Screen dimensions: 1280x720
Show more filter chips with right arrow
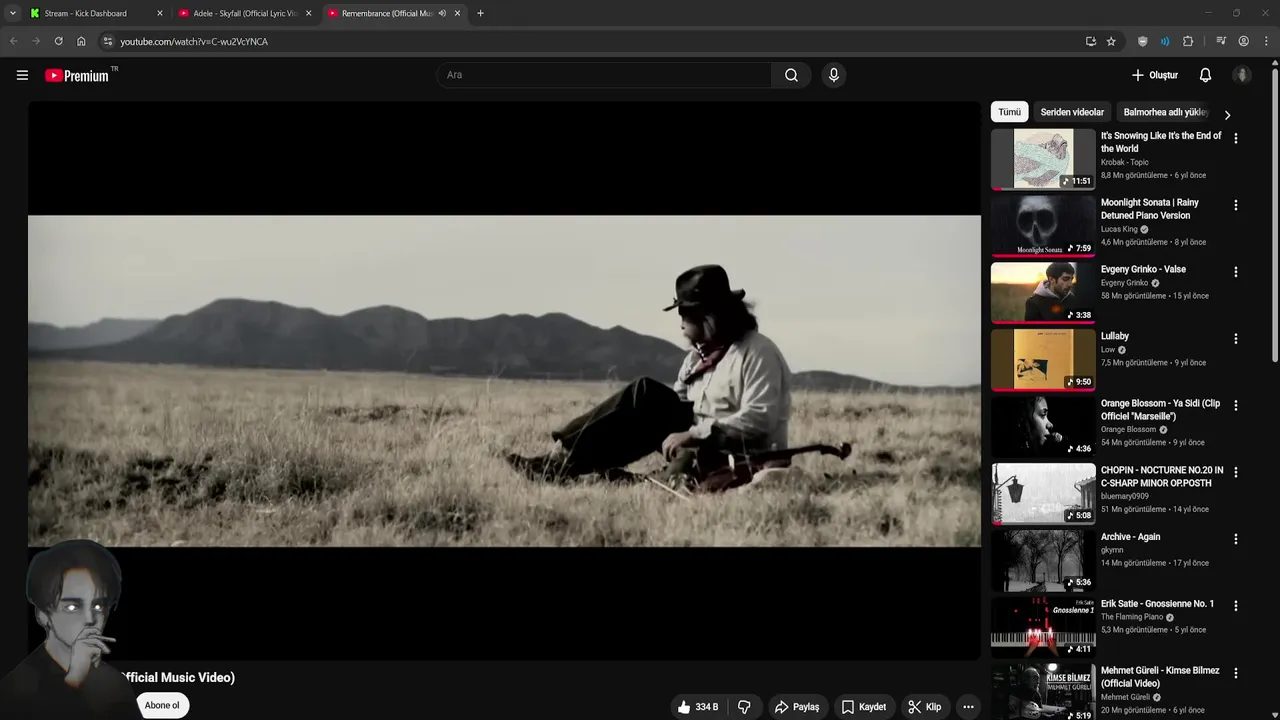[1227, 114]
